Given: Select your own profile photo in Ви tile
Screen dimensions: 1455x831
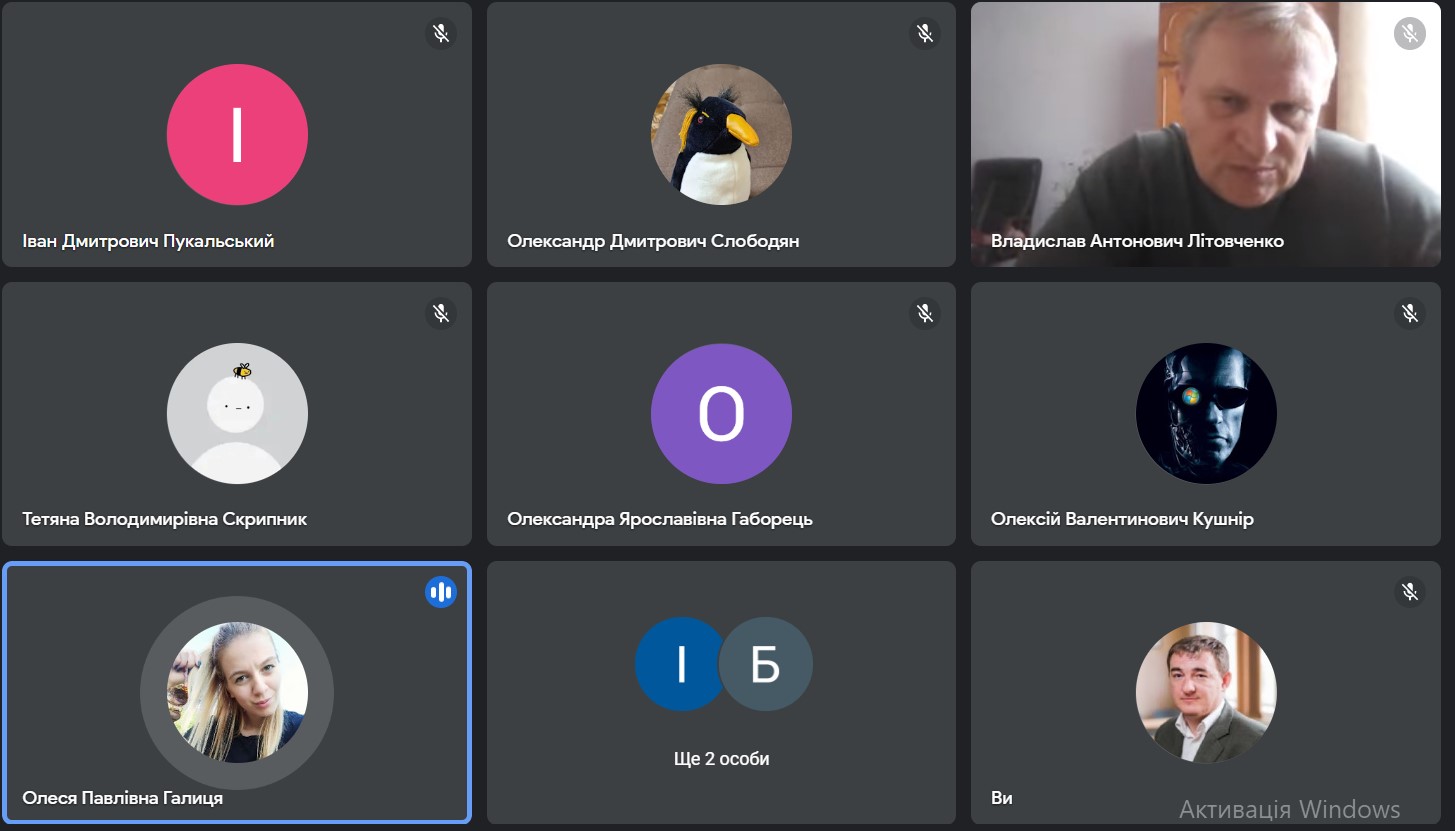Looking at the screenshot, I should (1206, 693).
